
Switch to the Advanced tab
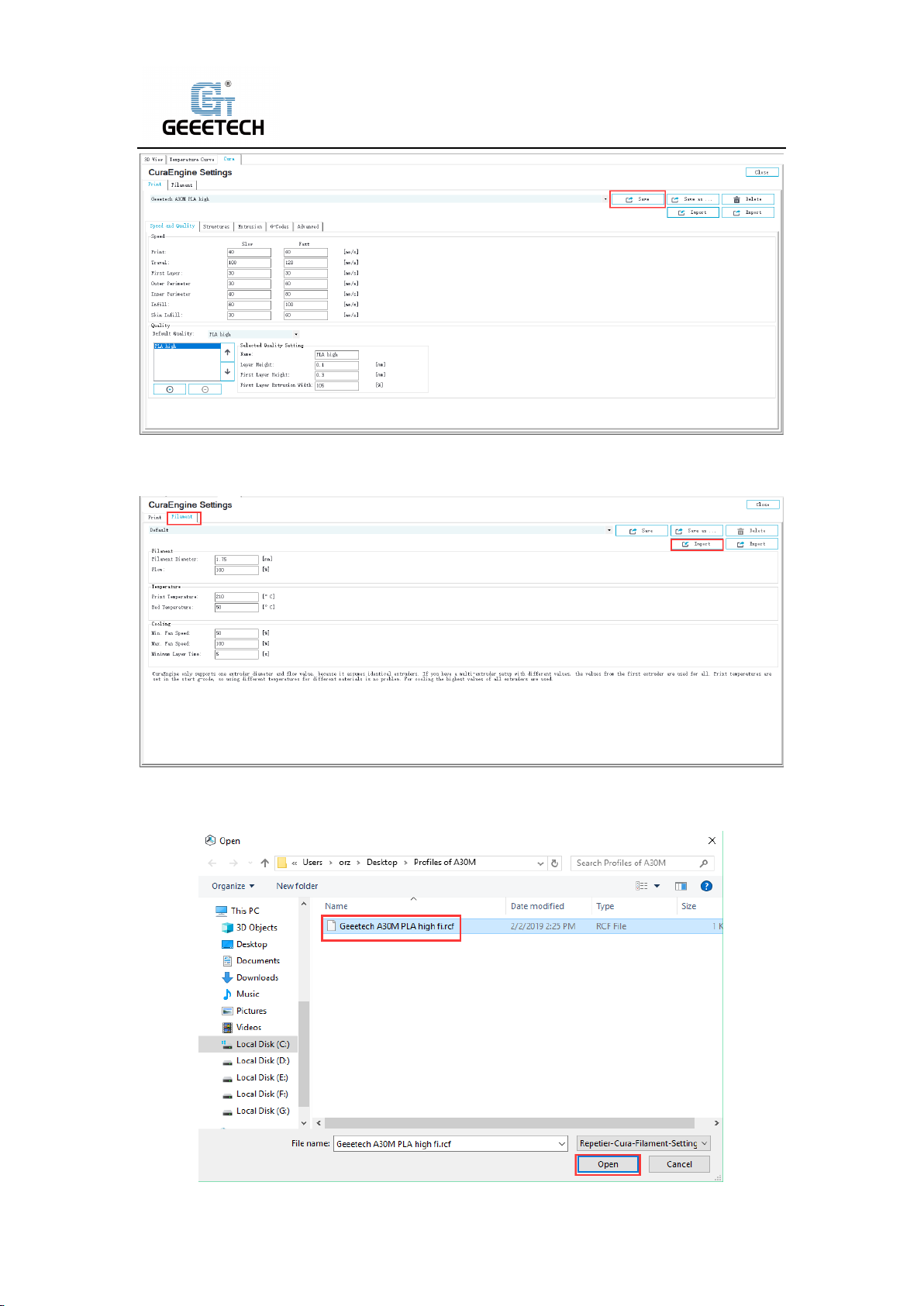(x=308, y=226)
